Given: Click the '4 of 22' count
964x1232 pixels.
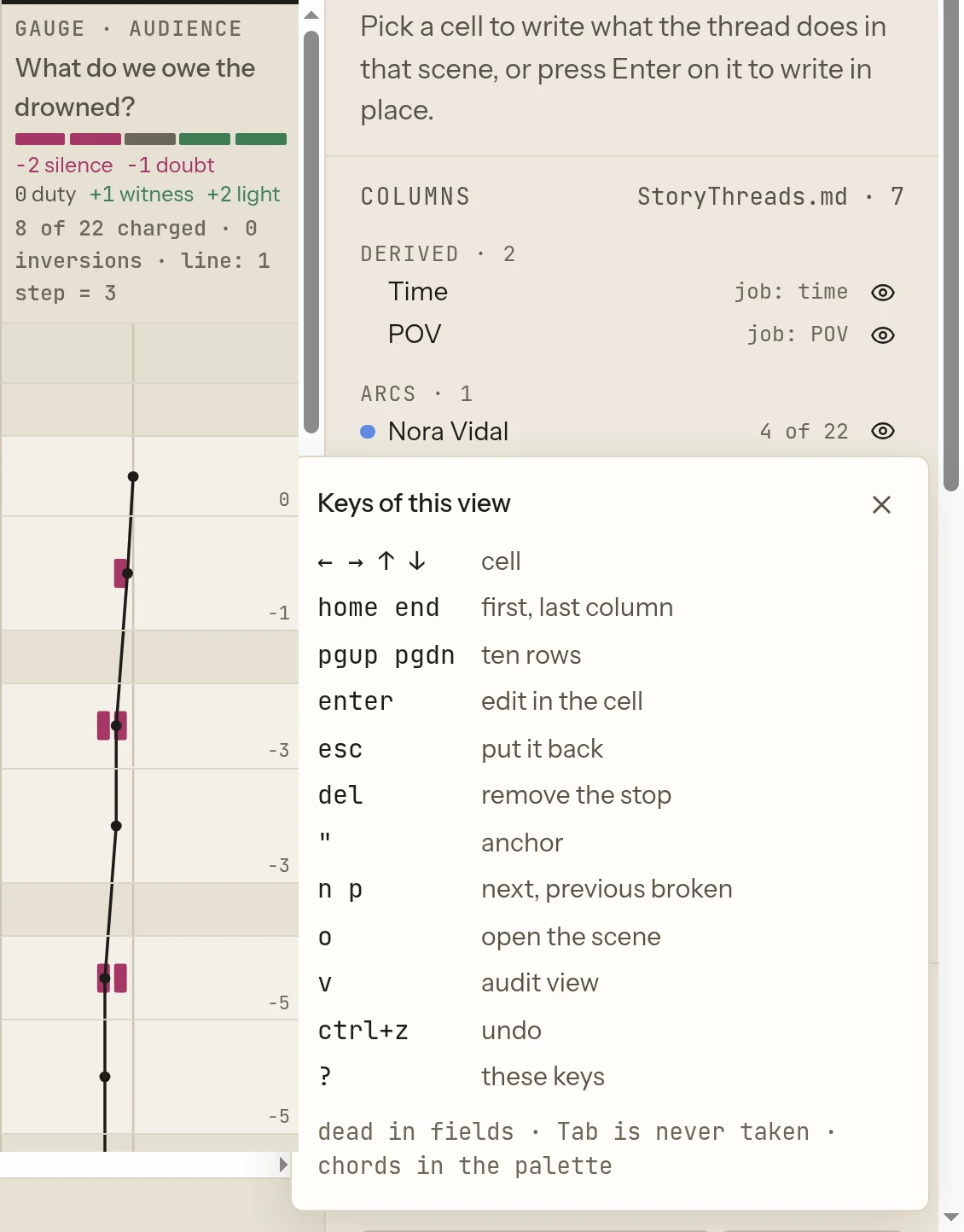Looking at the screenshot, I should (x=804, y=432).
